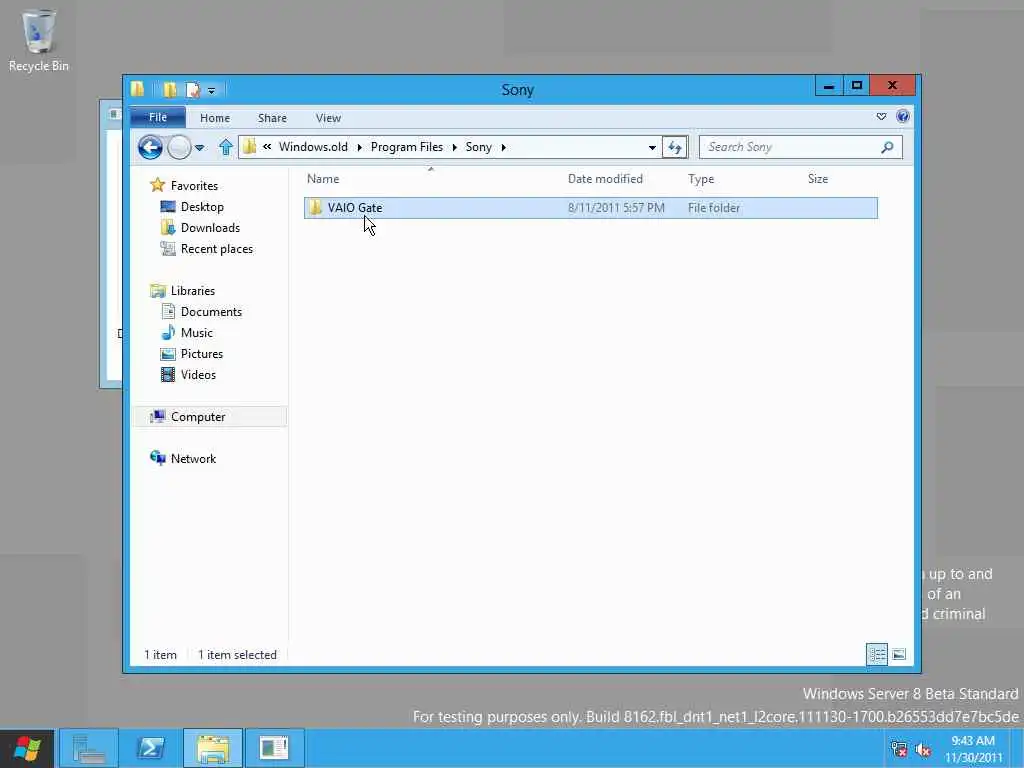Viewport: 1024px width, 768px height.
Task: Open Recent places
Action: (x=217, y=249)
